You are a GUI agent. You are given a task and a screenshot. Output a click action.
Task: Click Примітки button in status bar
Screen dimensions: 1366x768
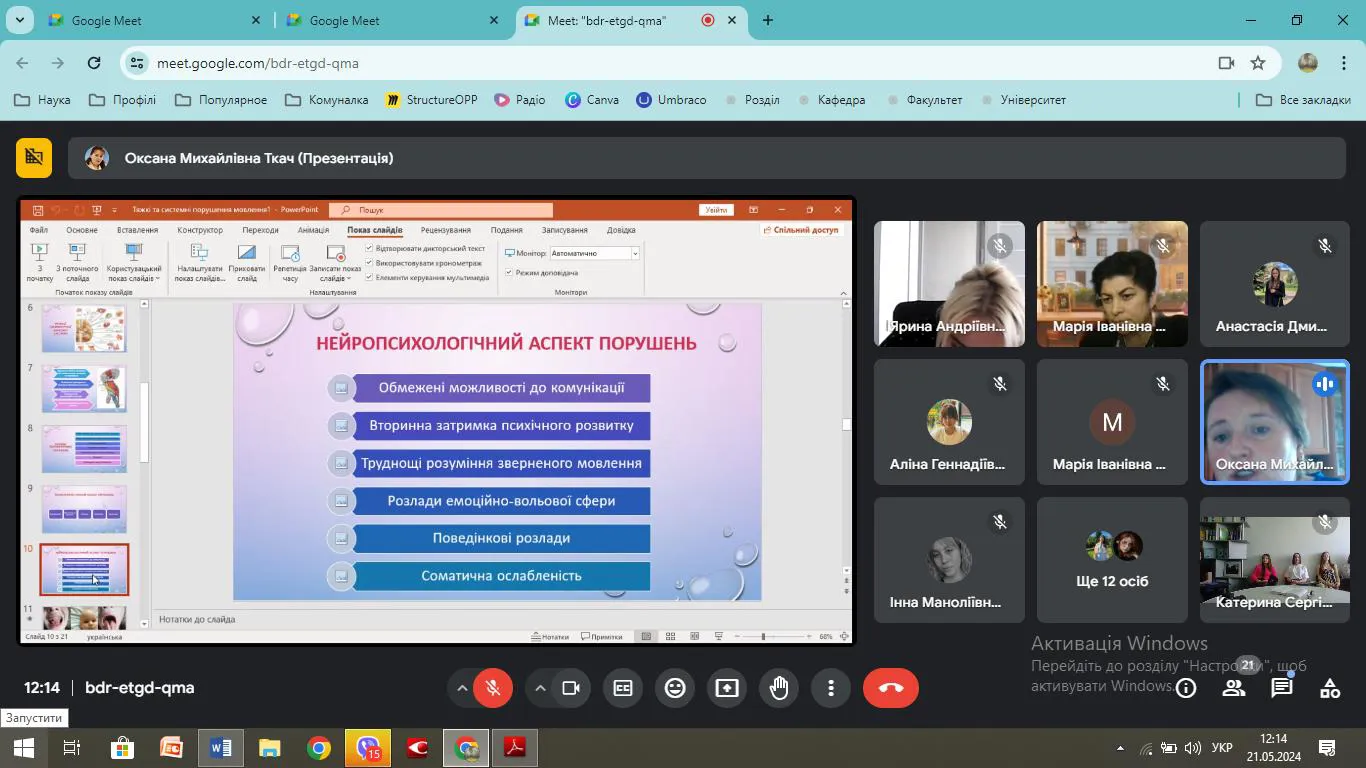[x=601, y=636]
